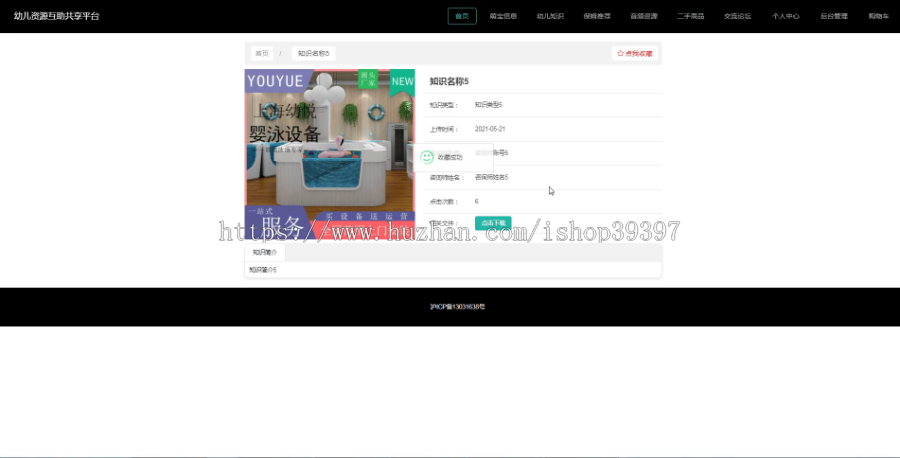Open 后台管理 admin link
The image size is (900, 458).
tap(833, 16)
